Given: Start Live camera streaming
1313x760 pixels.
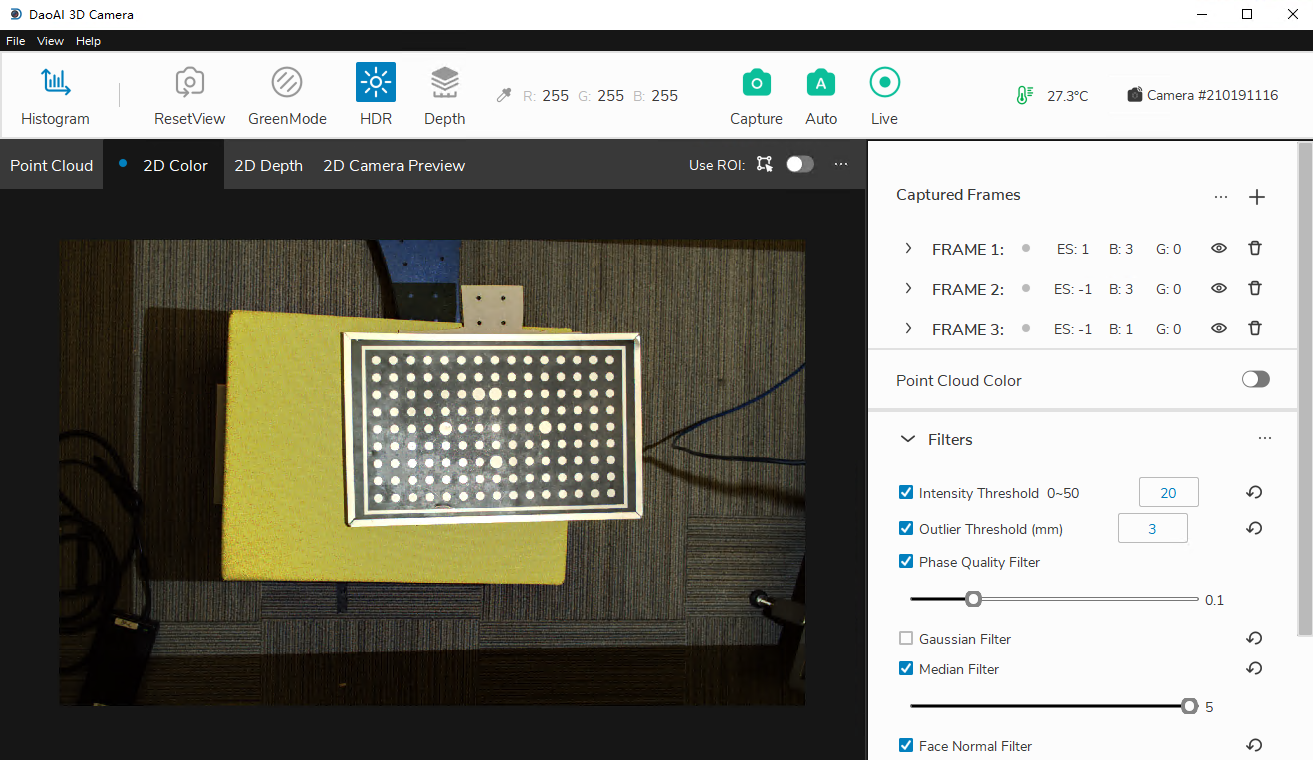Looking at the screenshot, I should click(x=884, y=83).
